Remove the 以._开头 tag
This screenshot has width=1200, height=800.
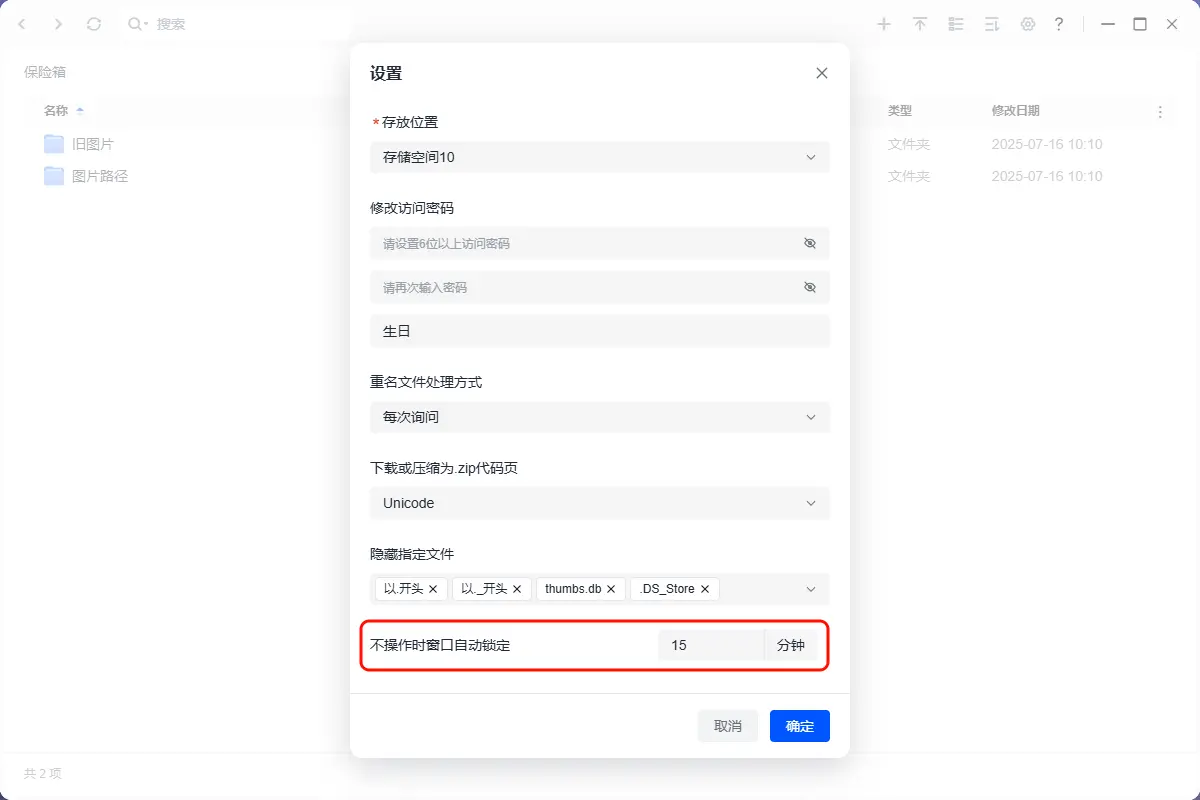pos(517,589)
